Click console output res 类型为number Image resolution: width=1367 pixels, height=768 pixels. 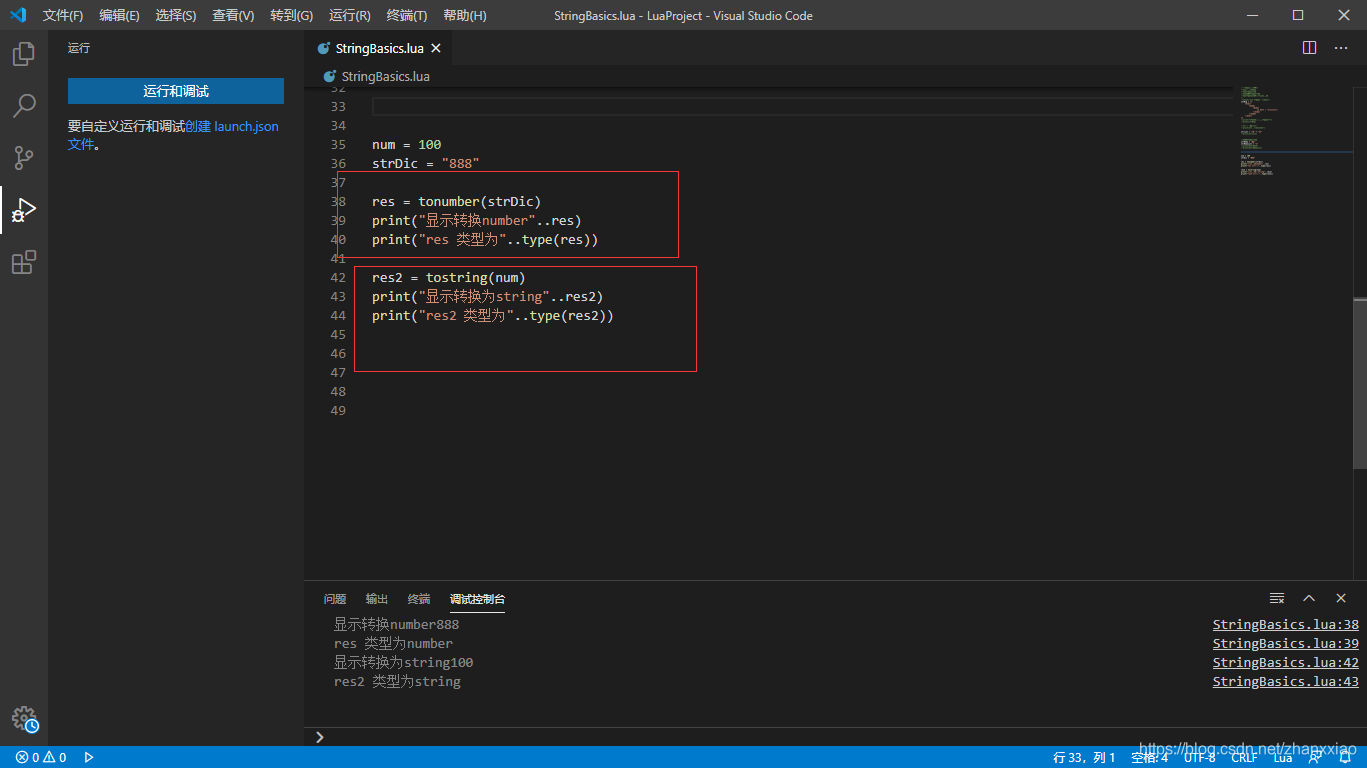pyautogui.click(x=393, y=644)
